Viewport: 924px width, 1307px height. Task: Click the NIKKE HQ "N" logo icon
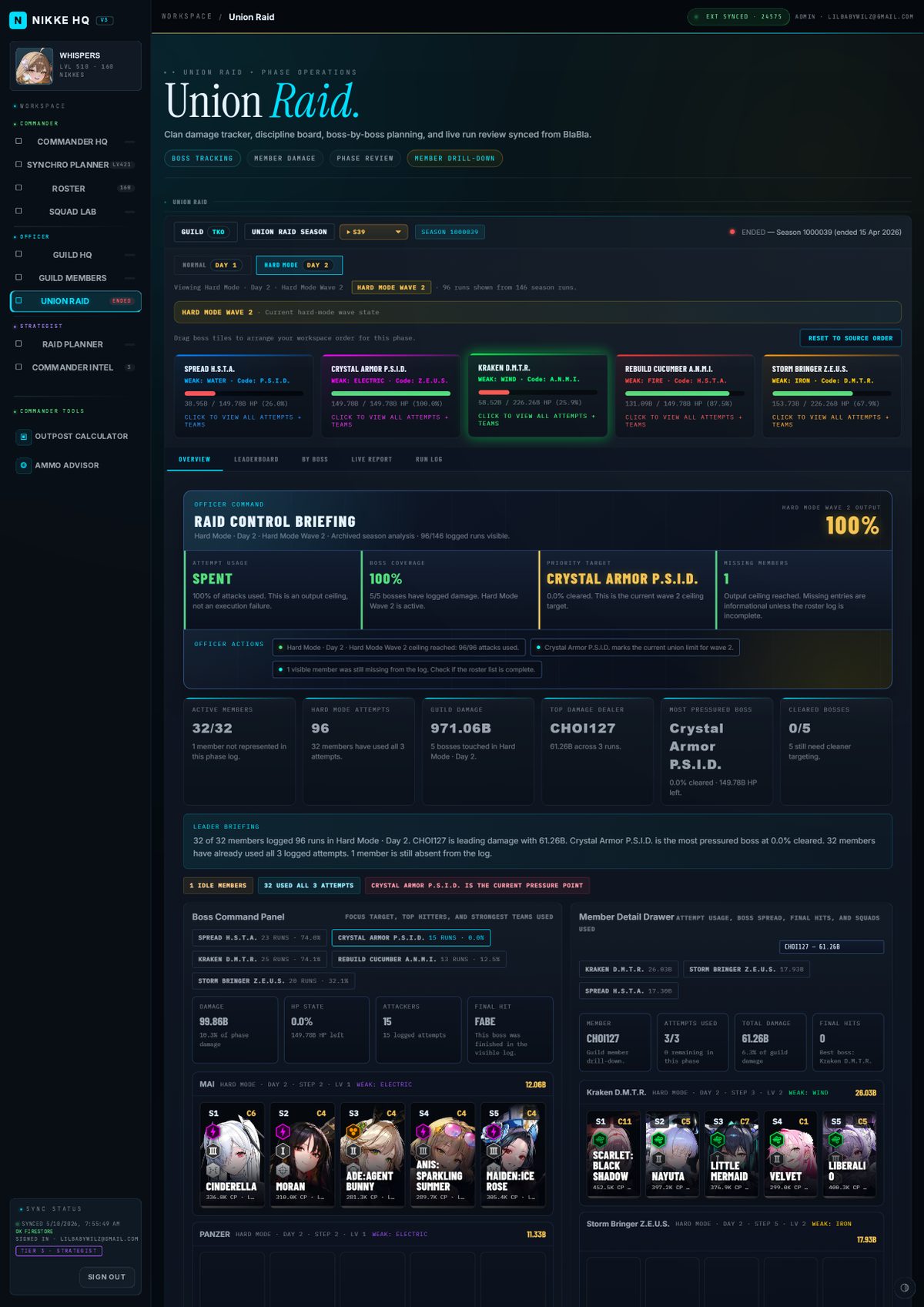pyautogui.click(x=18, y=20)
